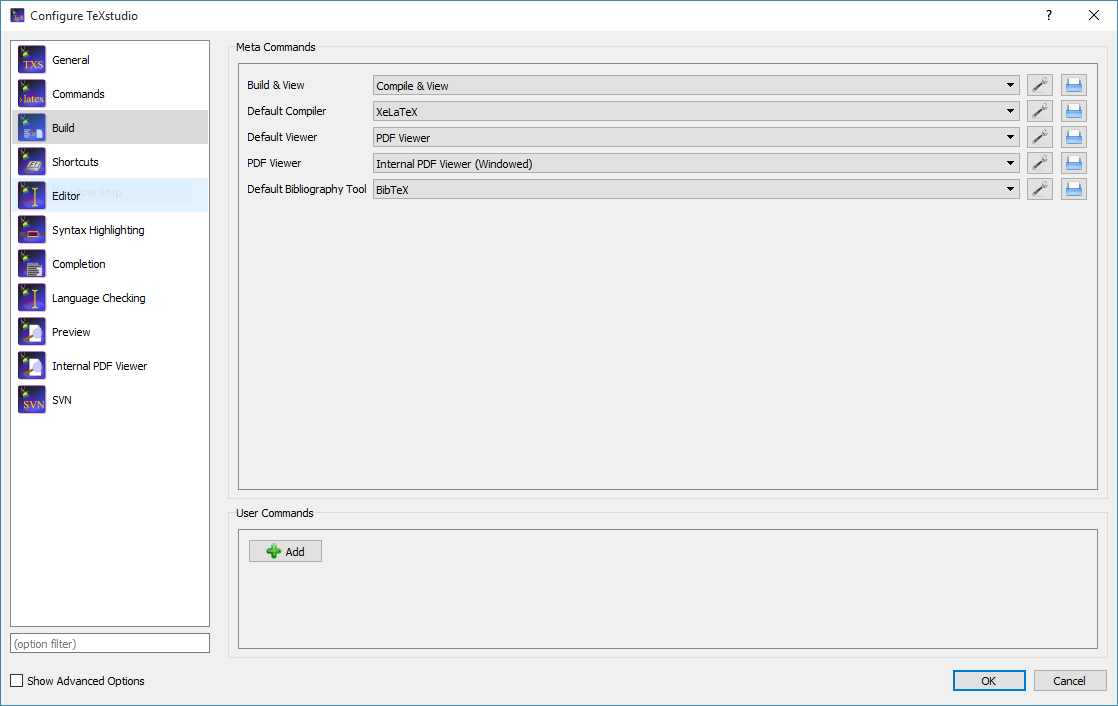Confirm settings with the OK button
Image resolution: width=1118 pixels, height=706 pixels.
(989, 681)
